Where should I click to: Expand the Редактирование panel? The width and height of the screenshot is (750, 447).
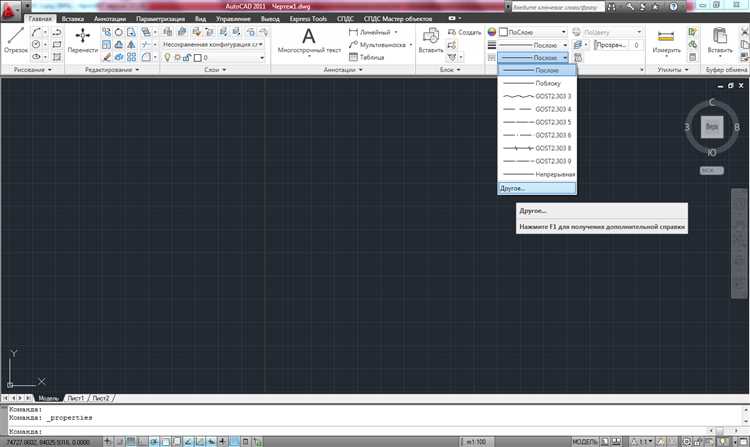coord(112,70)
